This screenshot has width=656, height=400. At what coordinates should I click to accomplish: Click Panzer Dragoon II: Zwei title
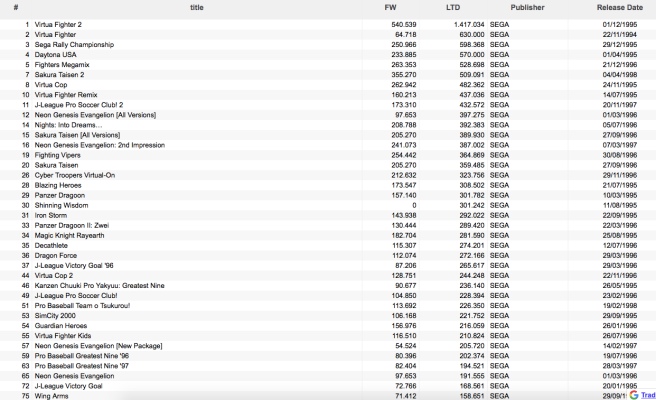(72, 226)
